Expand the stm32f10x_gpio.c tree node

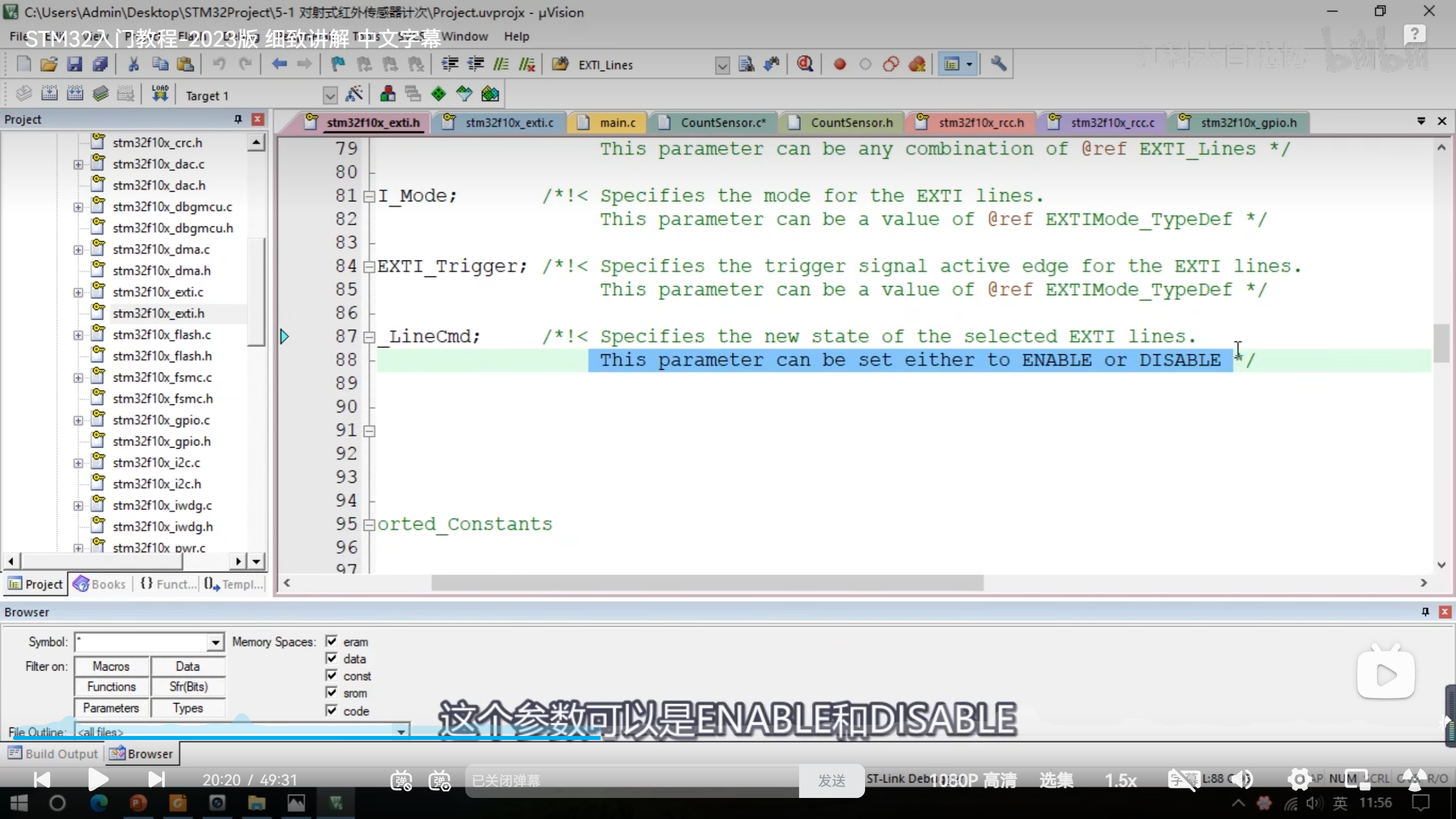coord(78,420)
